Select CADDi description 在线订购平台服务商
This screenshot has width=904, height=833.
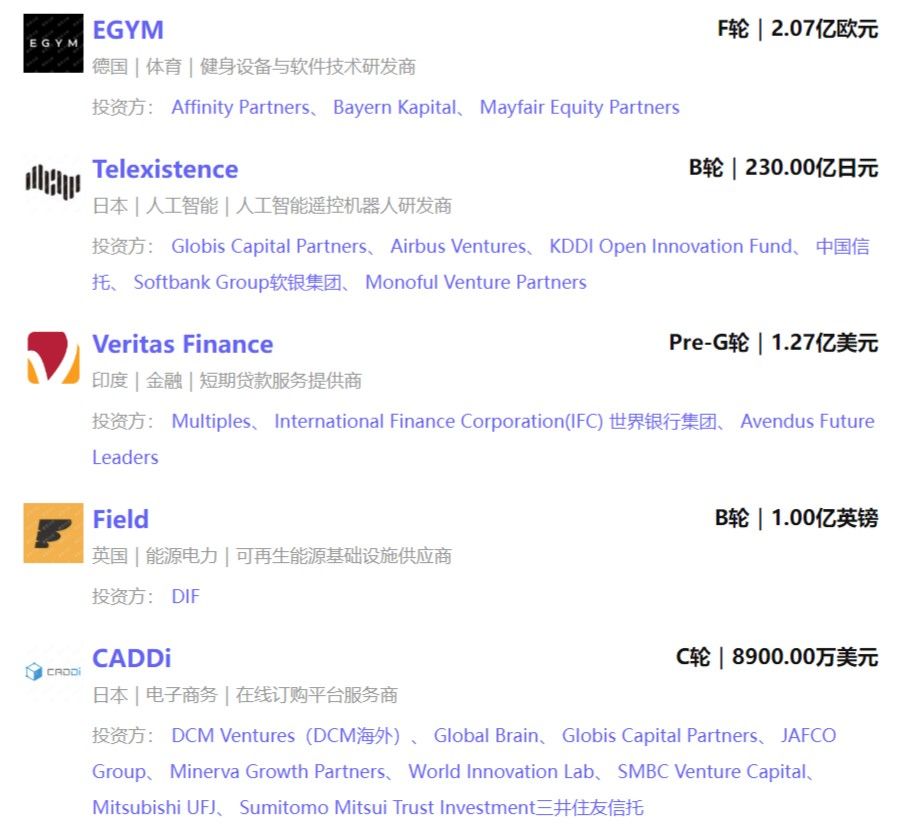pos(317,695)
